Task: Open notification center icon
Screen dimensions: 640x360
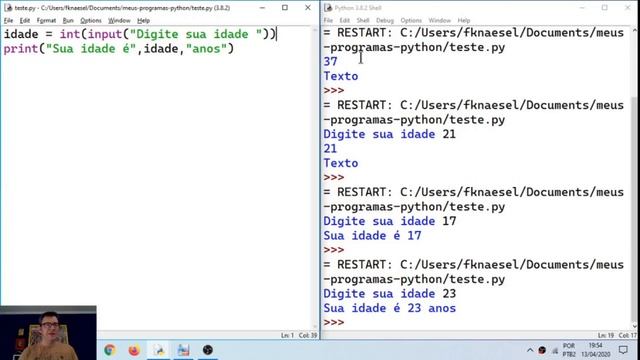Action: (x=623, y=350)
